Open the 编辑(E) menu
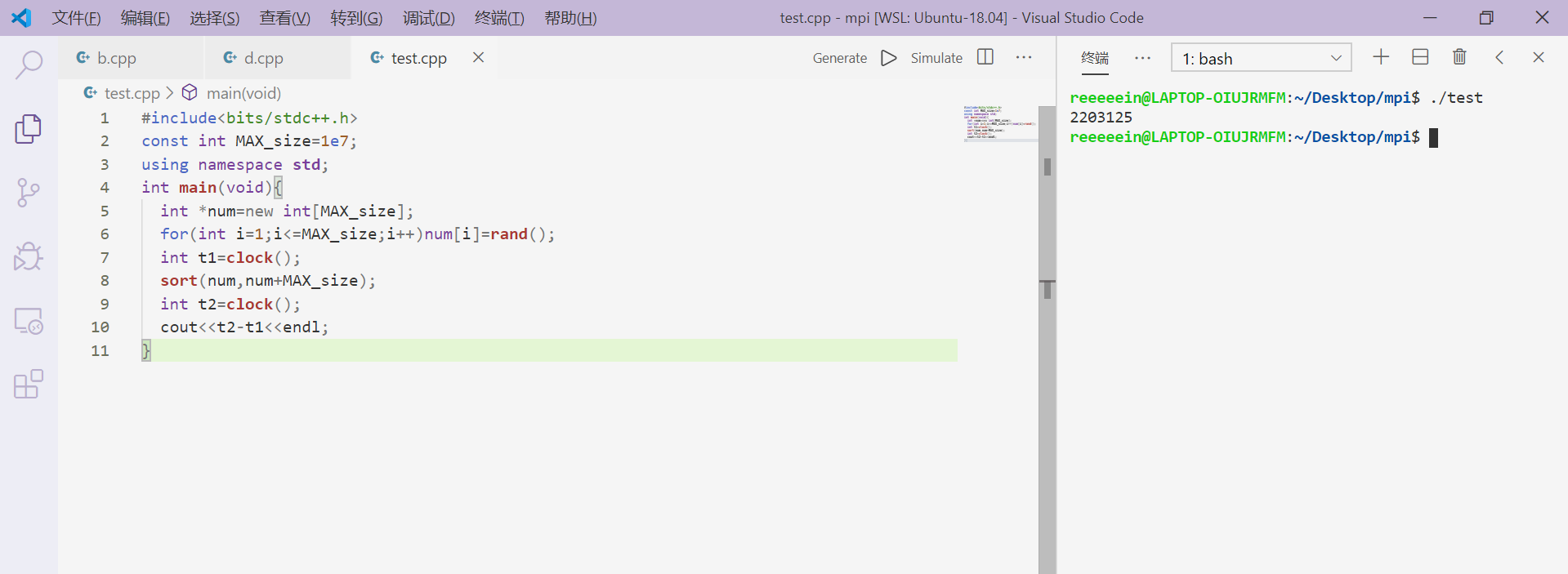The height and width of the screenshot is (574, 1568). point(145,18)
